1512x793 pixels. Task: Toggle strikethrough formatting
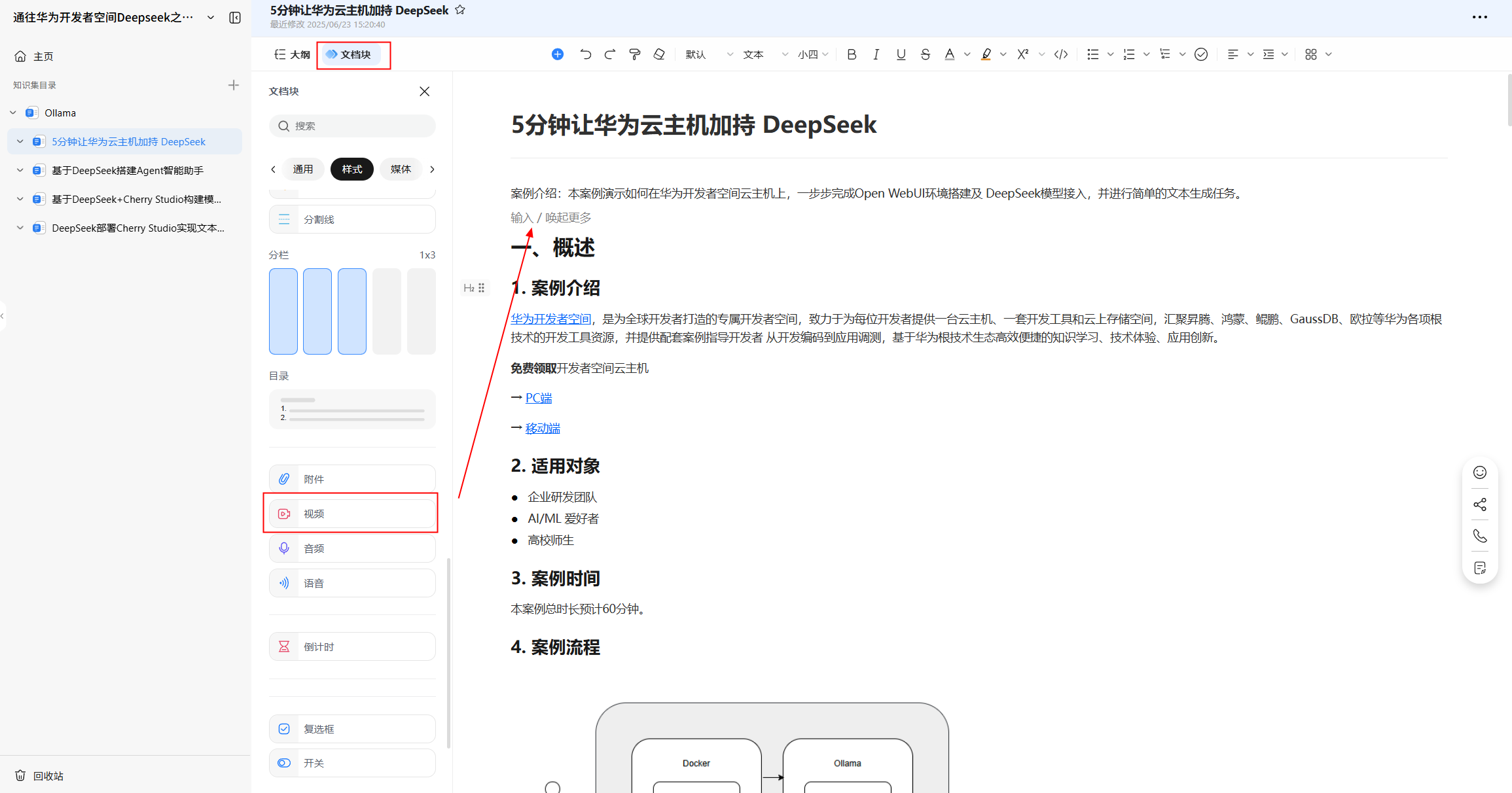click(925, 54)
